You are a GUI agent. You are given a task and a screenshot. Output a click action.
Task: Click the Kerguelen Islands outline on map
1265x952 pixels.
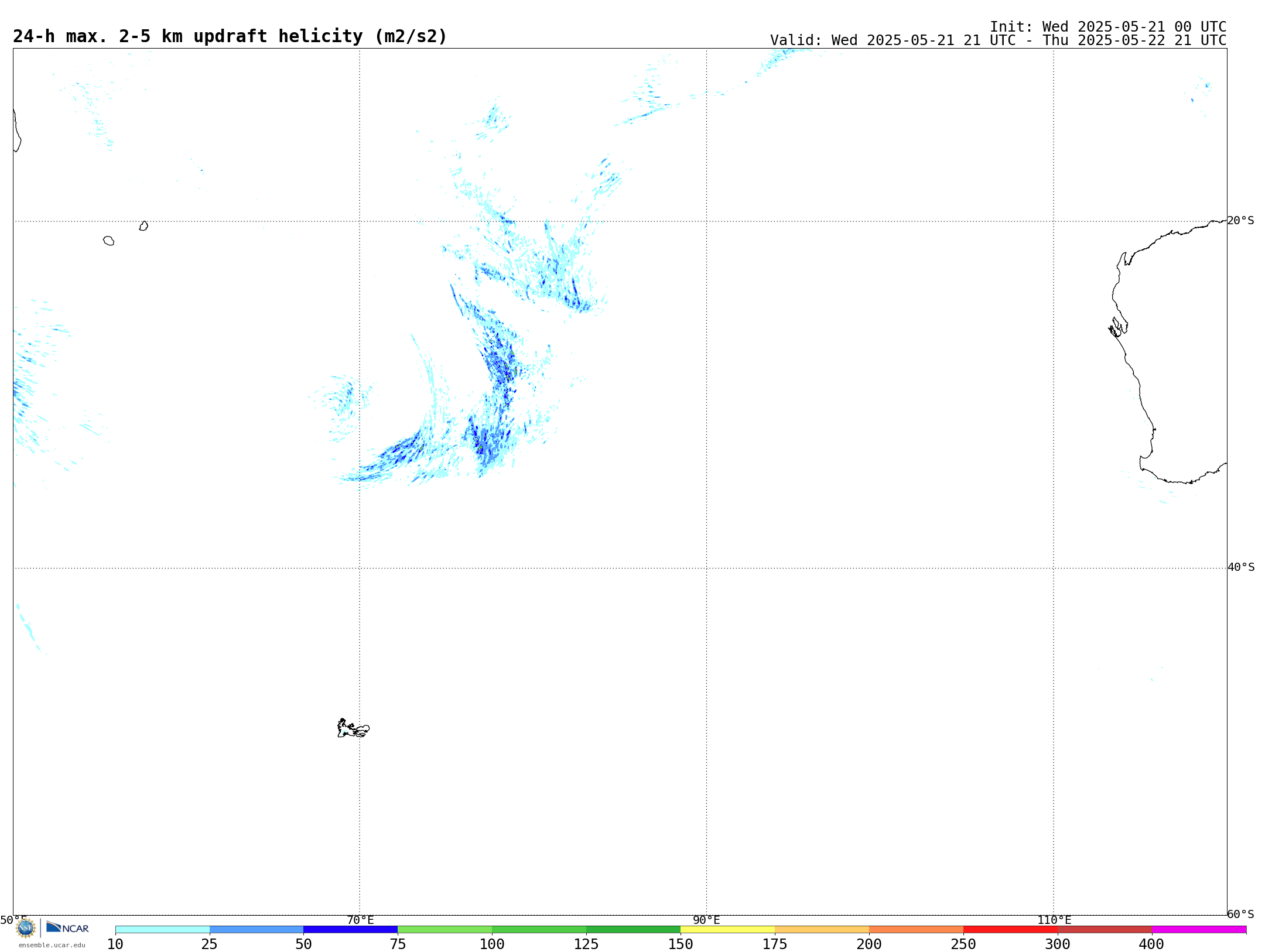353,728
